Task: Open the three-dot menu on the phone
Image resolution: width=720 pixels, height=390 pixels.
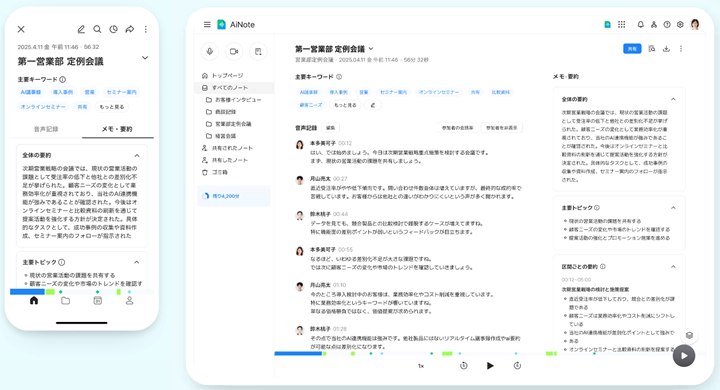Action: (146, 29)
